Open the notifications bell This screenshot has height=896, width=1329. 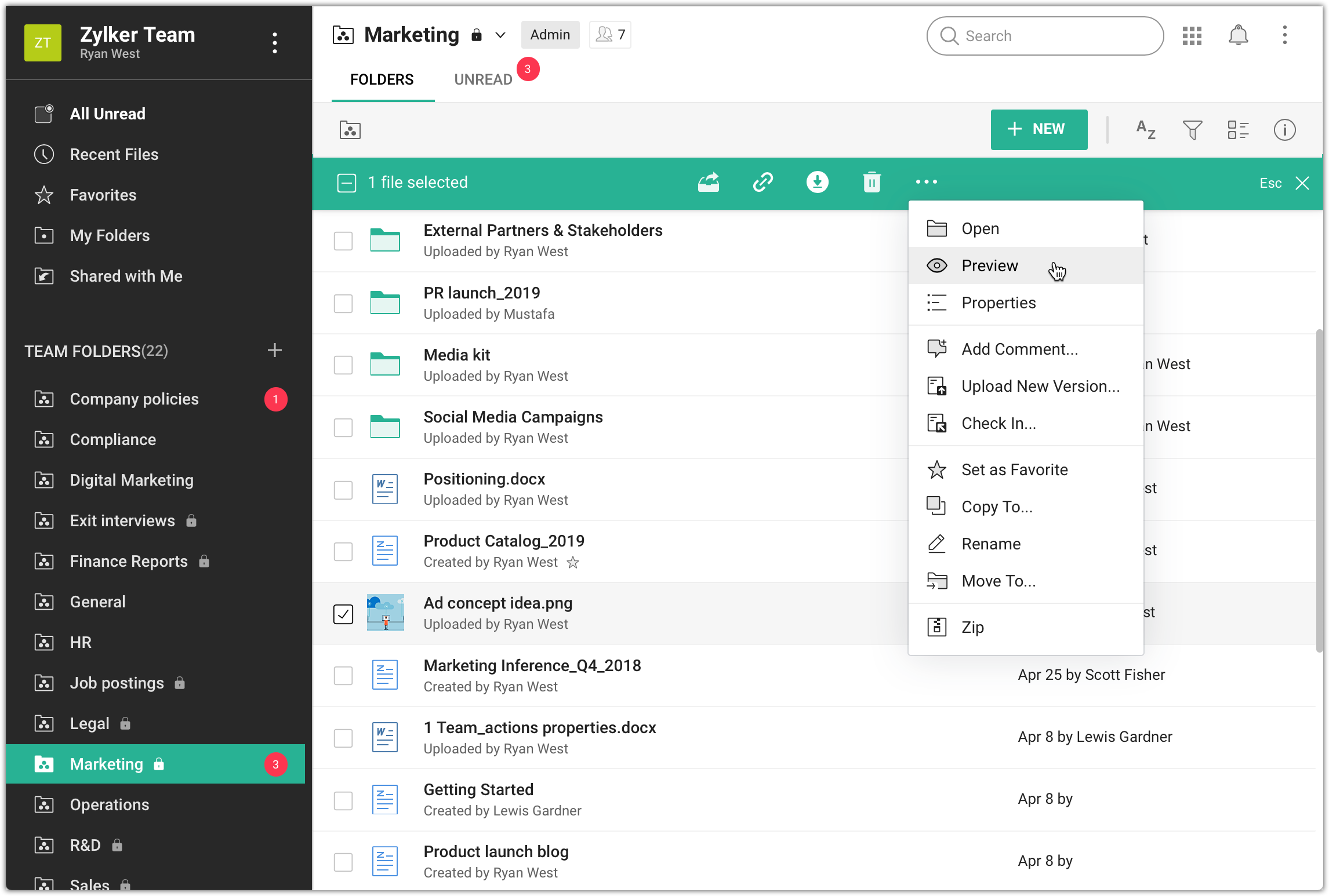click(x=1238, y=35)
